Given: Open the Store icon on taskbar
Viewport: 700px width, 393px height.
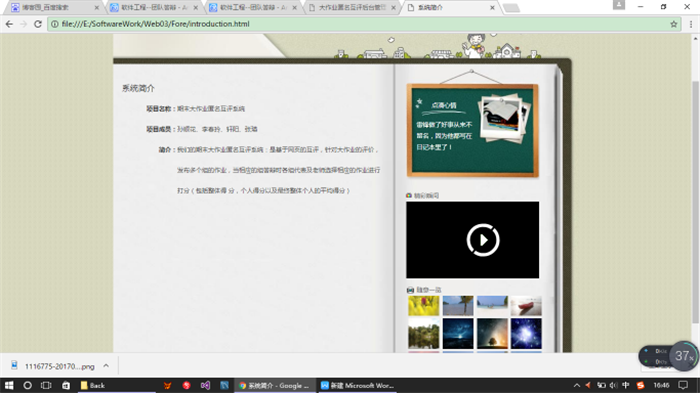Looking at the screenshot, I should tap(66, 385).
